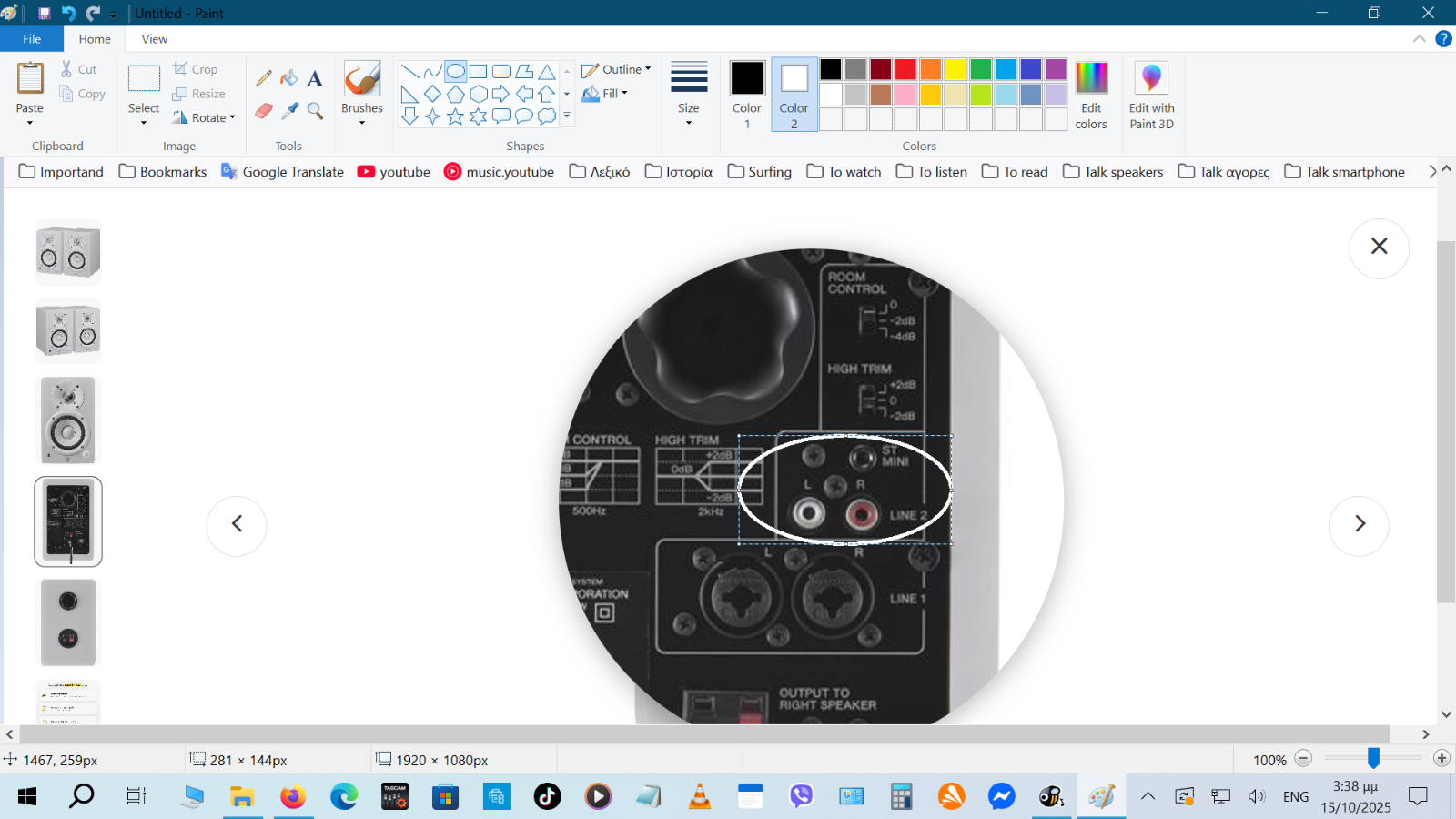
Task: Open the Calculator from the taskbar
Action: point(901,797)
